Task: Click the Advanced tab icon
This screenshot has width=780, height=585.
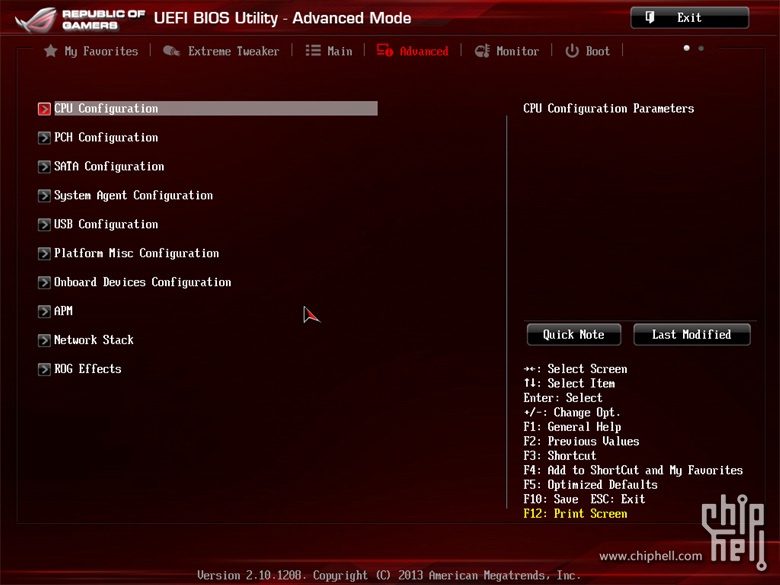Action: pos(385,50)
